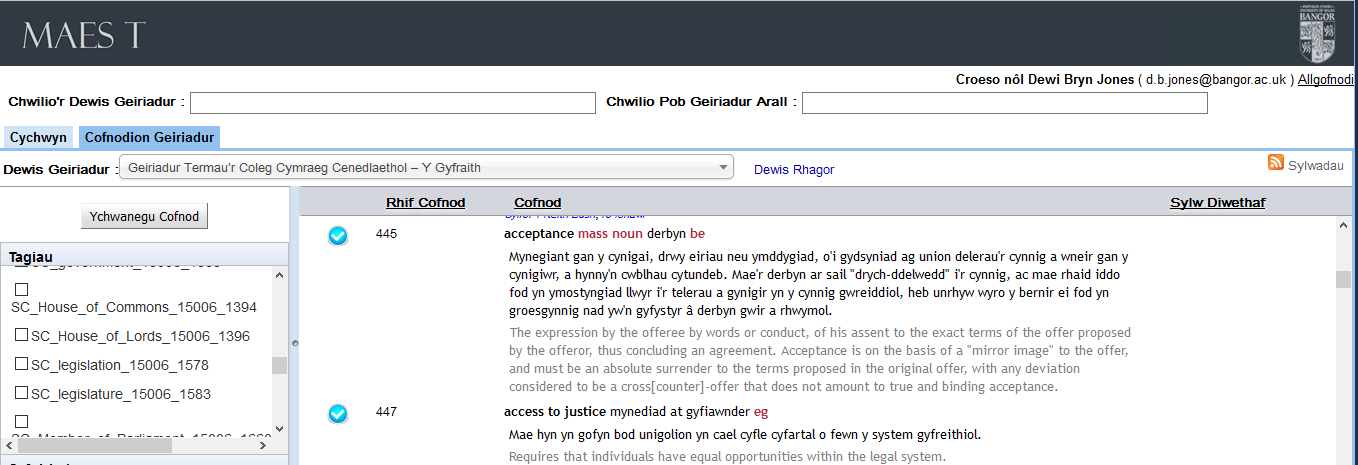Click the Allgofnodi logout link
This screenshot has width=1358, height=465.
coord(1326,80)
